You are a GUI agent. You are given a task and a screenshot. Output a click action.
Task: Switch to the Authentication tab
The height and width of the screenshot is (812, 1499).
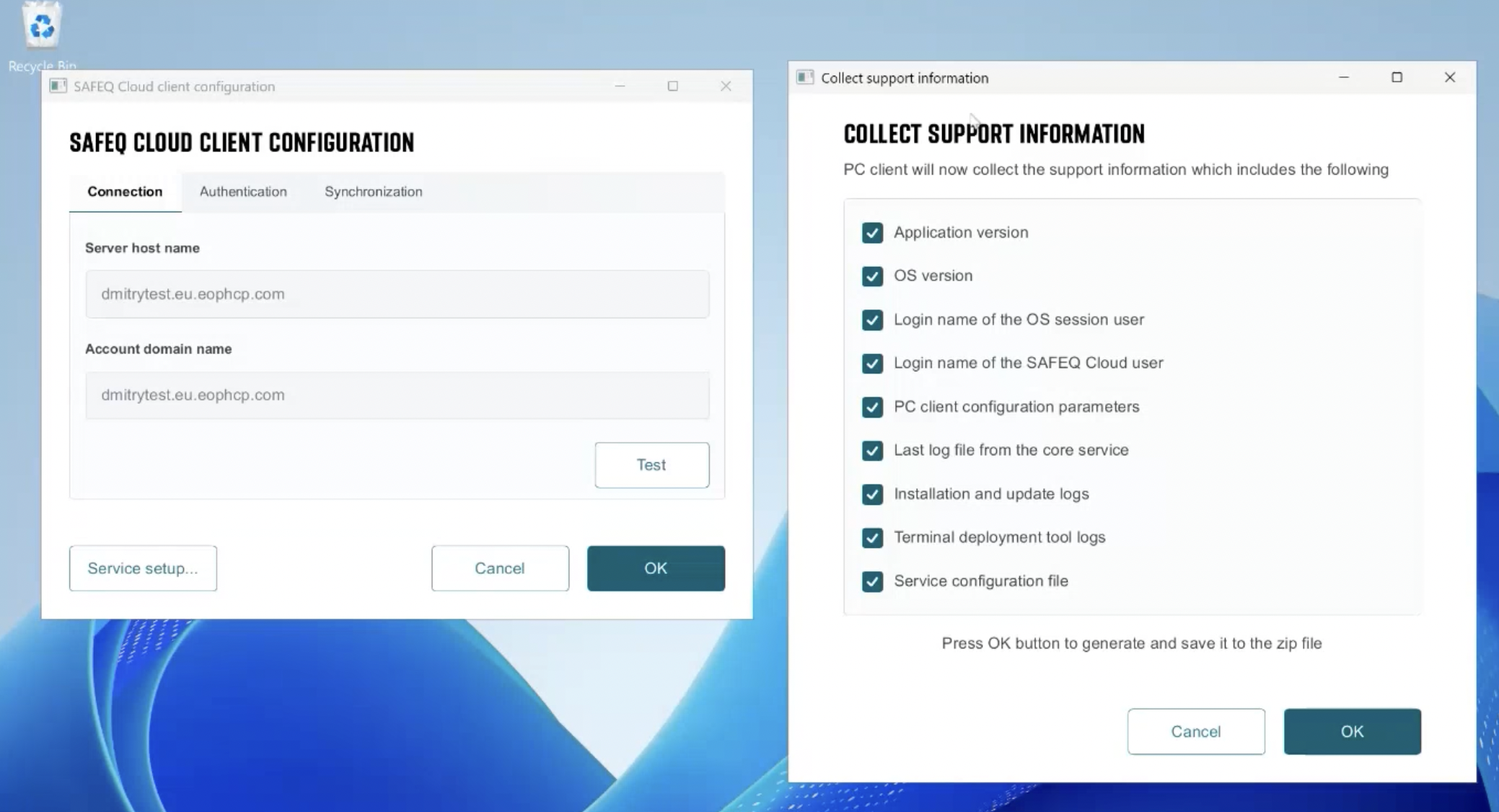(243, 192)
